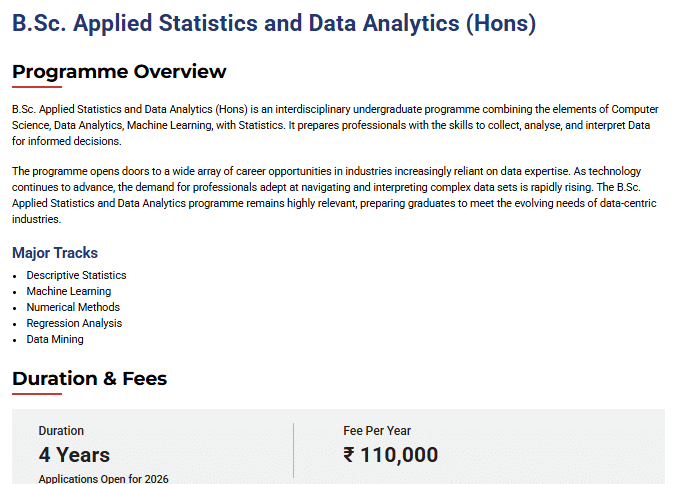Select the Descriptive Statistics list item
Viewport: 678px width, 484px height.
click(76, 275)
